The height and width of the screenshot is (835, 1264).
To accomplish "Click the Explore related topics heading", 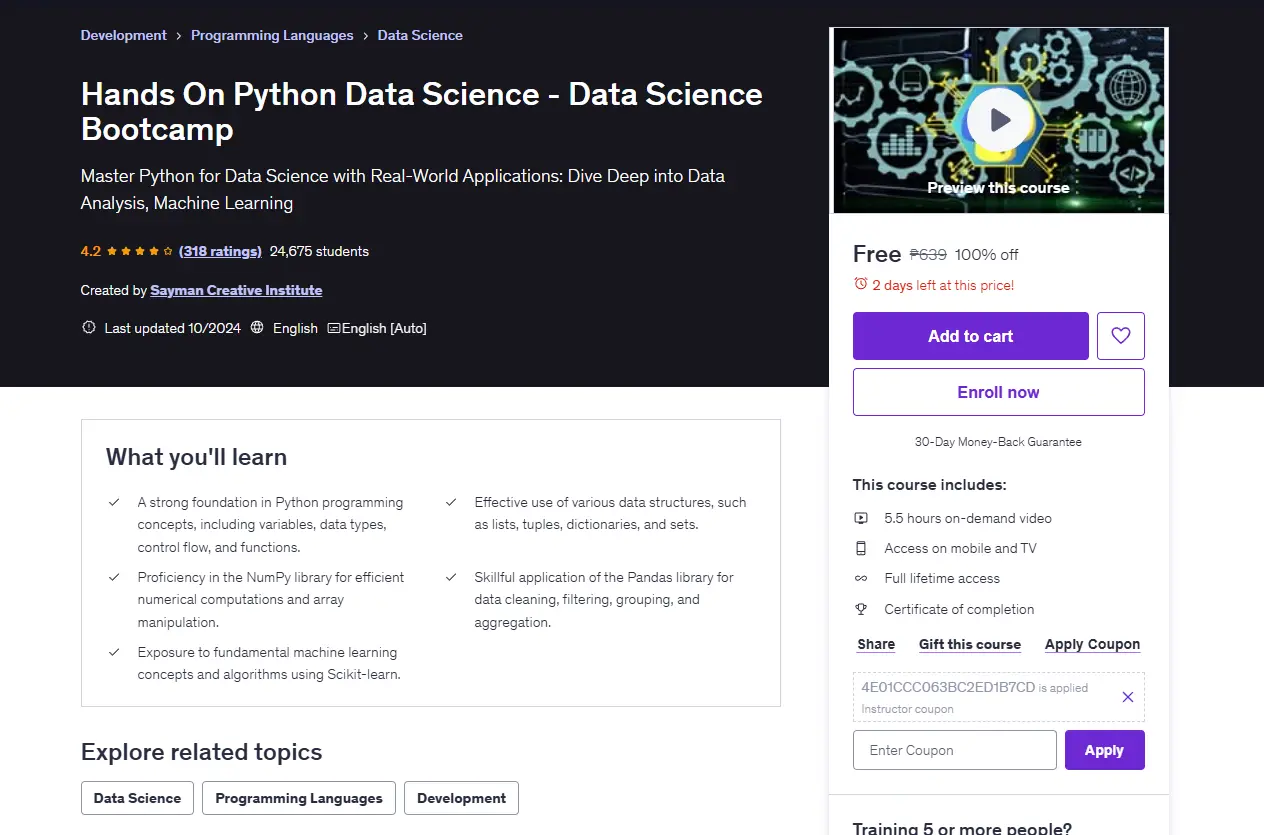I will [202, 752].
